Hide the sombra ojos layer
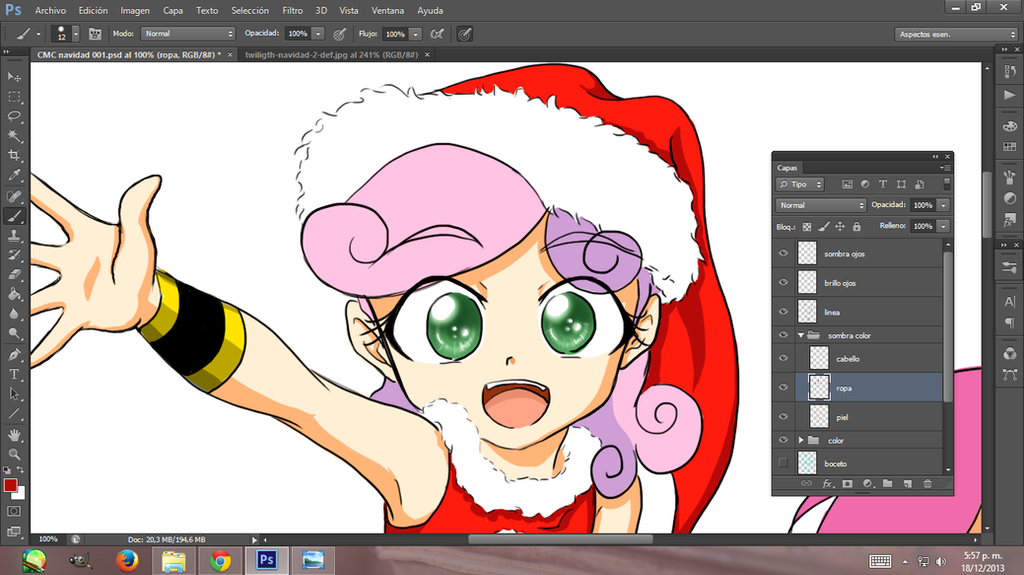 (x=783, y=254)
